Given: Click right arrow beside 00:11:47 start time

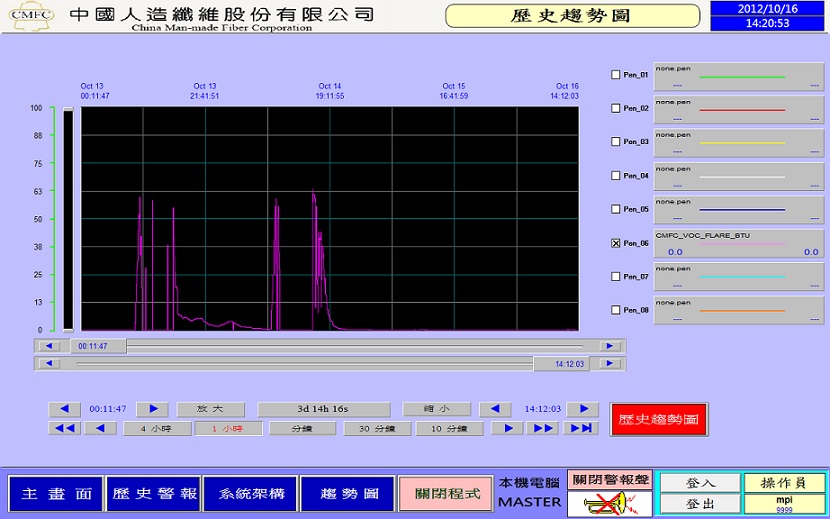Looking at the screenshot, I should tap(152, 409).
